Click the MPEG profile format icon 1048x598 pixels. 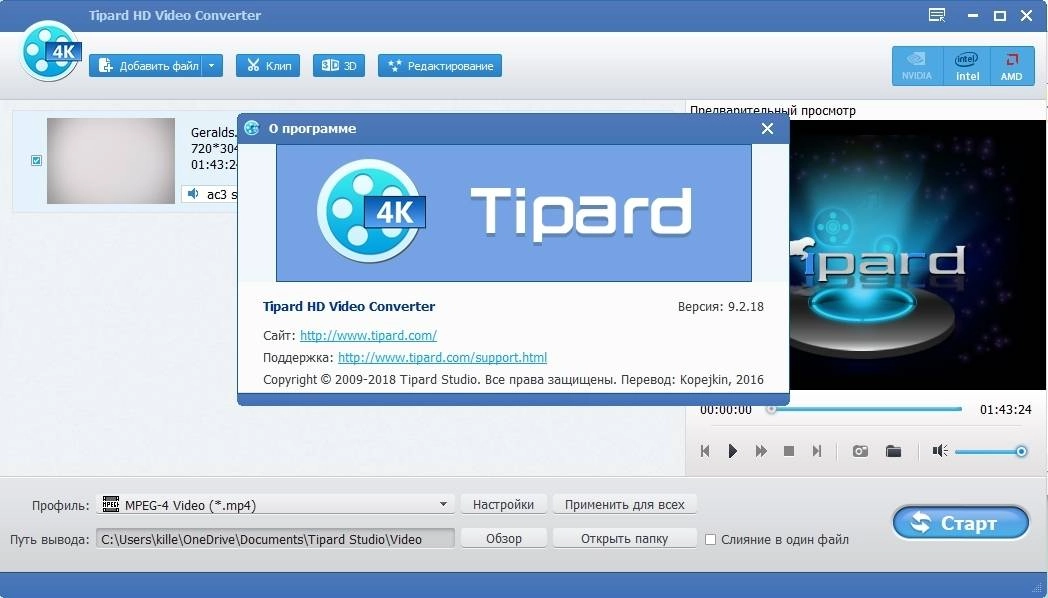pos(111,504)
